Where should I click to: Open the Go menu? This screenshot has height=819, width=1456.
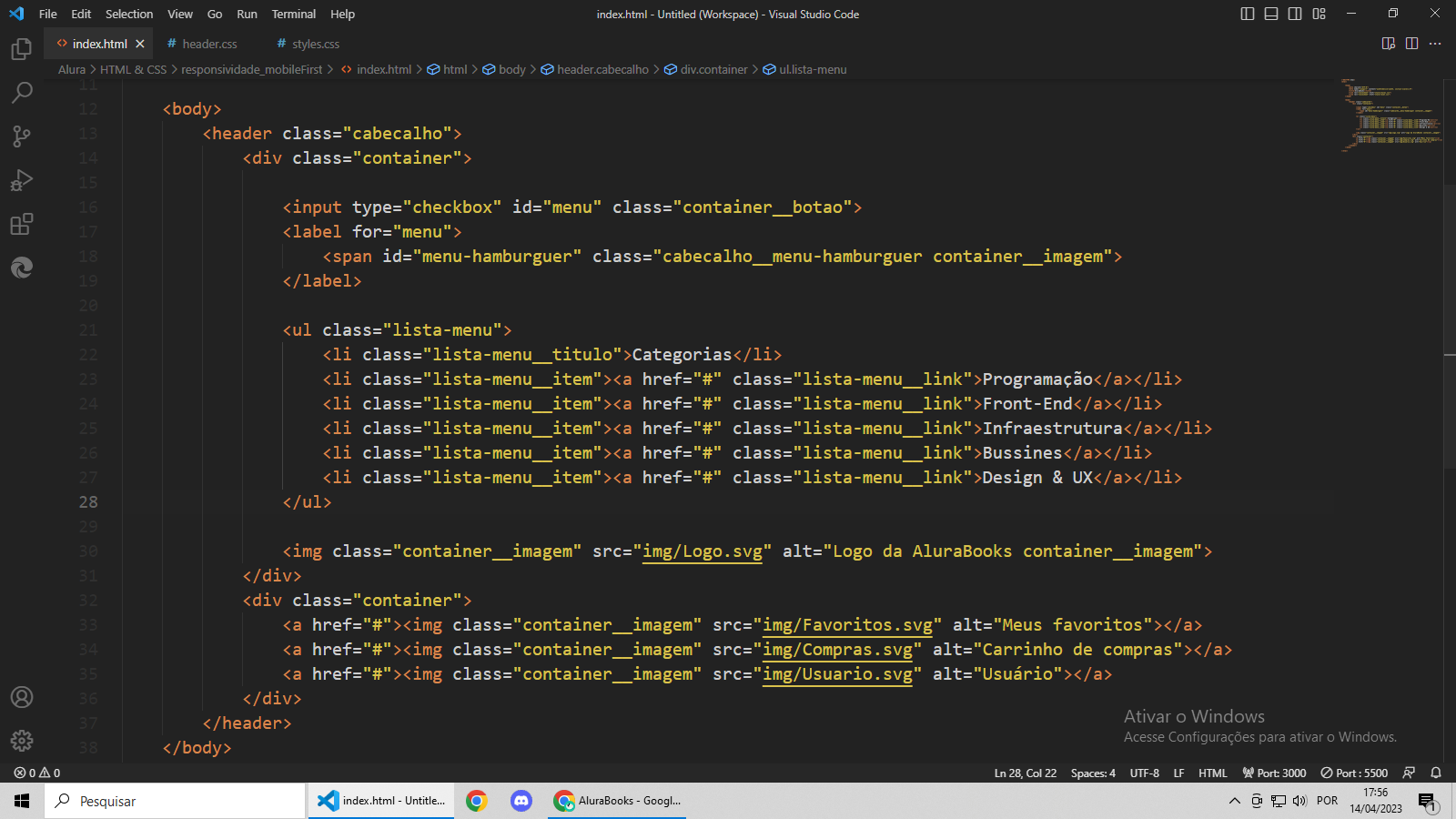coord(215,14)
